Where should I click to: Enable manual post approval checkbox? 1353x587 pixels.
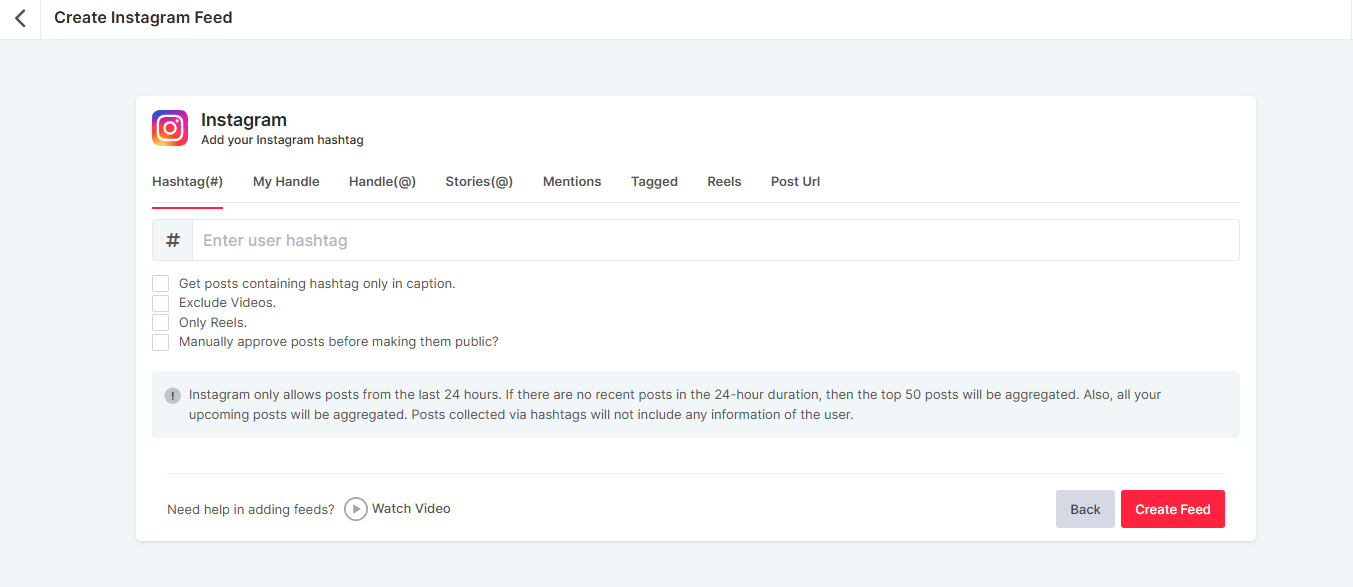(x=161, y=342)
